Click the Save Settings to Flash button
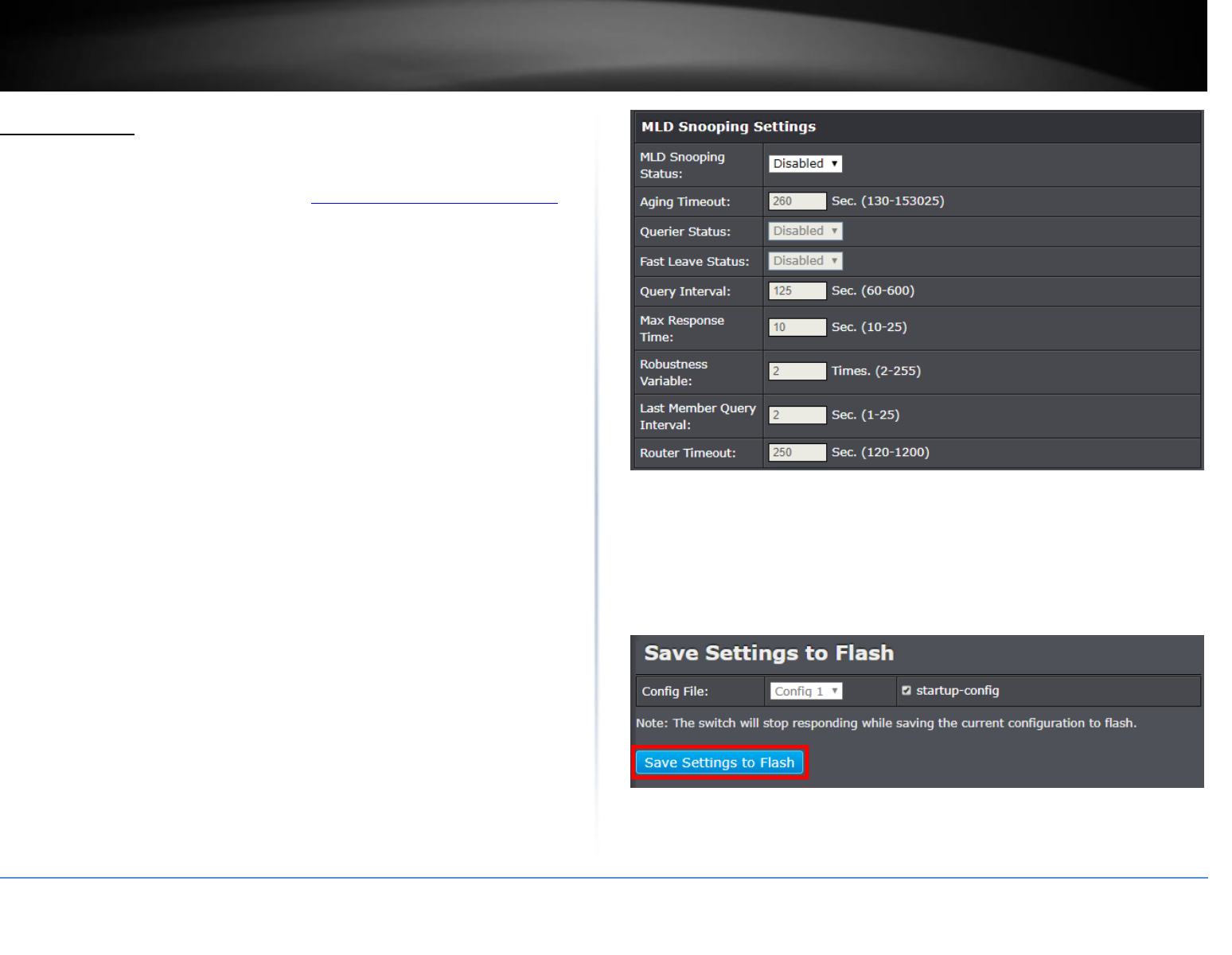The image size is (1232, 955). tap(719, 762)
